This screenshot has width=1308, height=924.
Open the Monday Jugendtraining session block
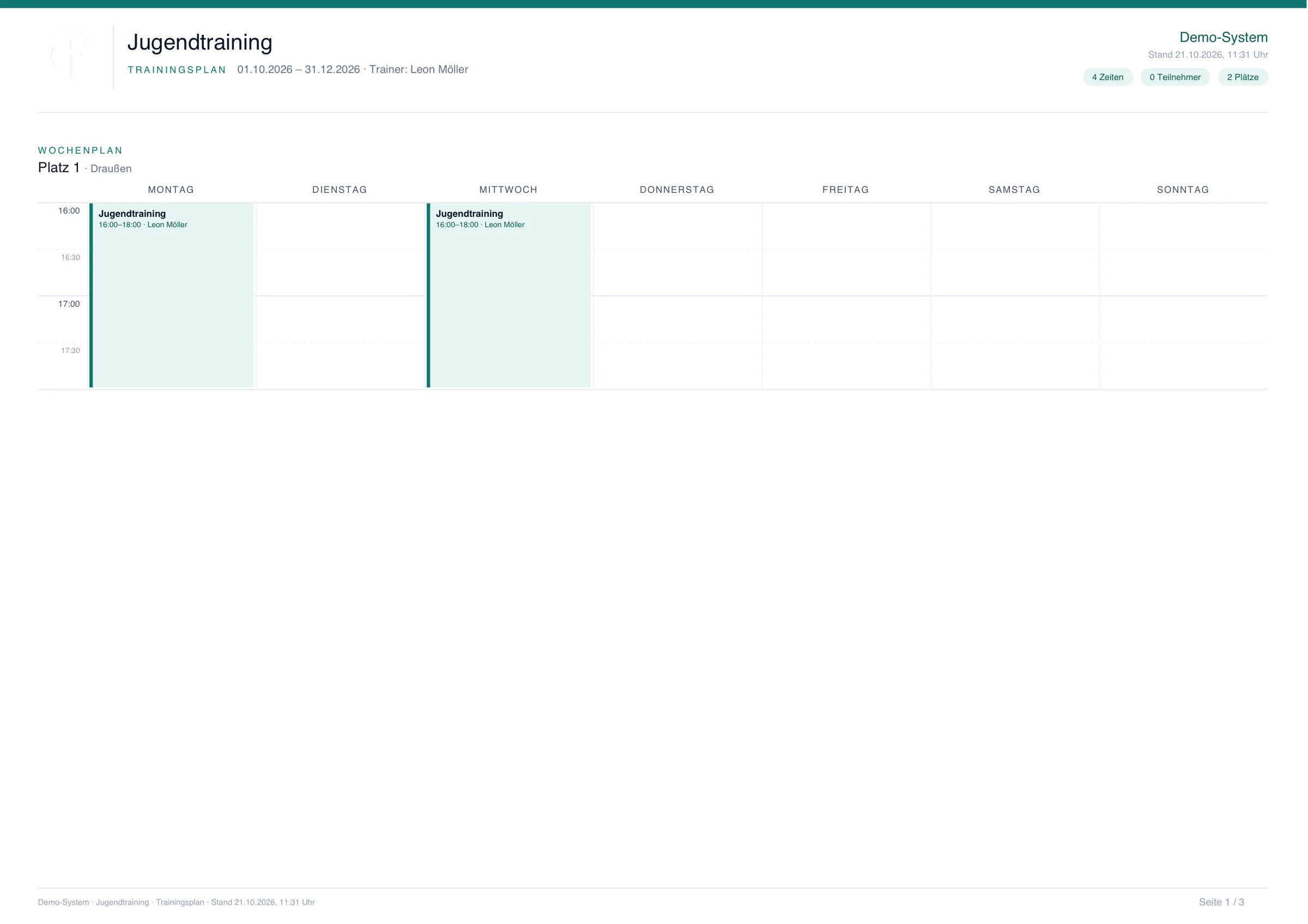[x=172, y=295]
